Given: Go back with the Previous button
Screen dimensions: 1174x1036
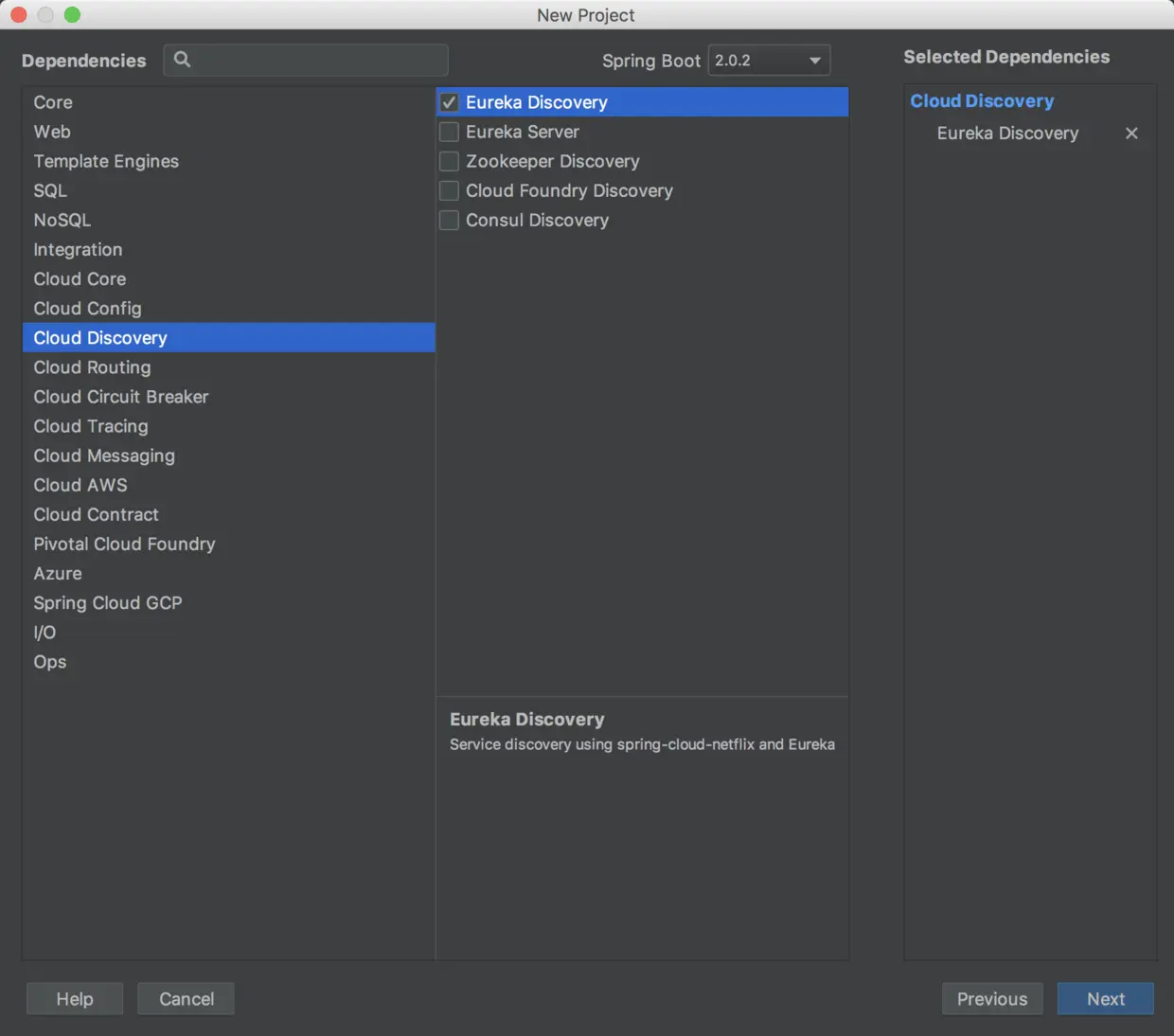Looking at the screenshot, I should 992,999.
